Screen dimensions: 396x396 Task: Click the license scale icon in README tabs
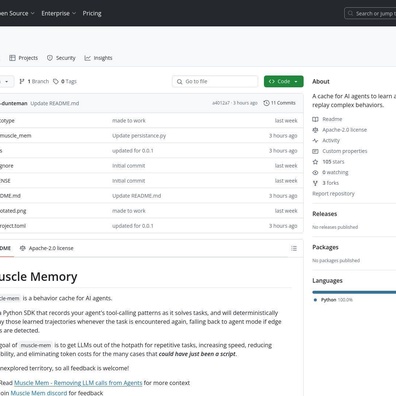coord(23,248)
